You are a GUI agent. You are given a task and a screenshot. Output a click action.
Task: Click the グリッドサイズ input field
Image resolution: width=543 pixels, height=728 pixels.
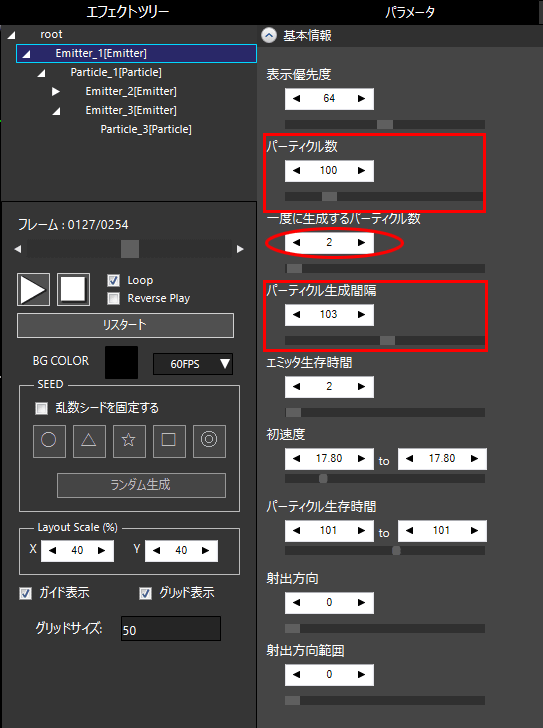pyautogui.click(x=171, y=629)
